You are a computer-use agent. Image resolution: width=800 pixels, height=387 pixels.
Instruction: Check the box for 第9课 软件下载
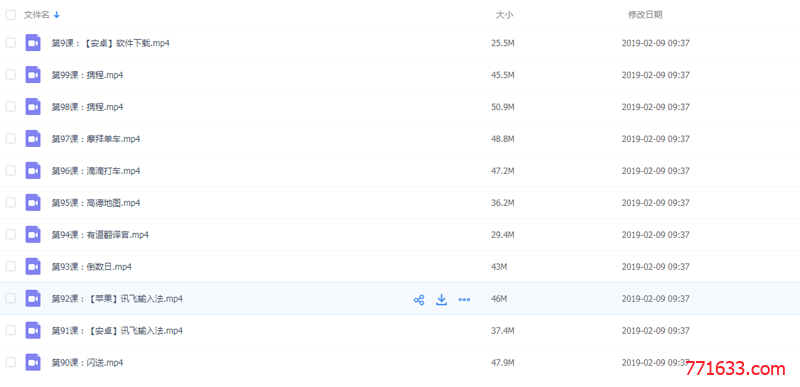click(x=11, y=43)
